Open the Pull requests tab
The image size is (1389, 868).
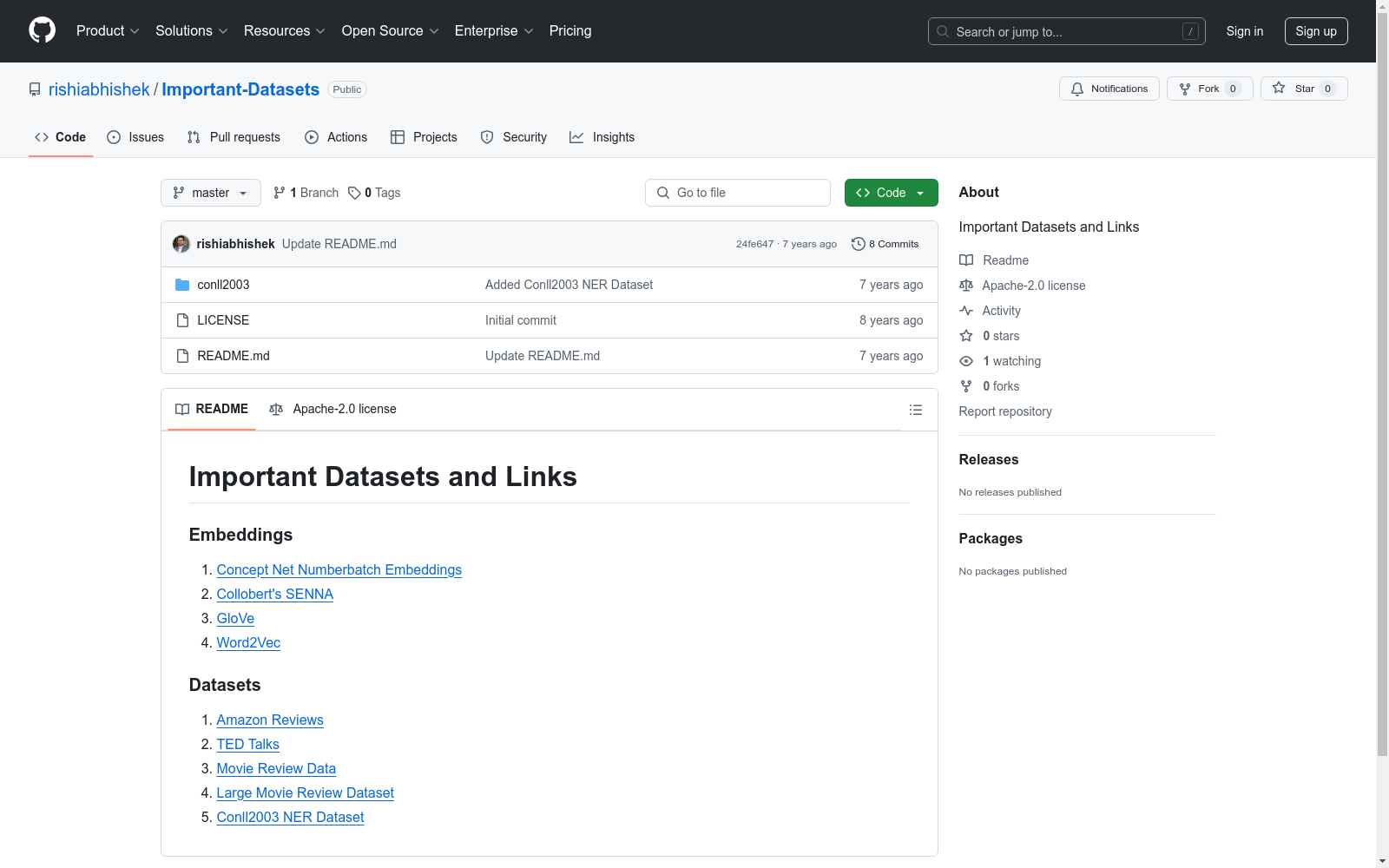click(234, 137)
